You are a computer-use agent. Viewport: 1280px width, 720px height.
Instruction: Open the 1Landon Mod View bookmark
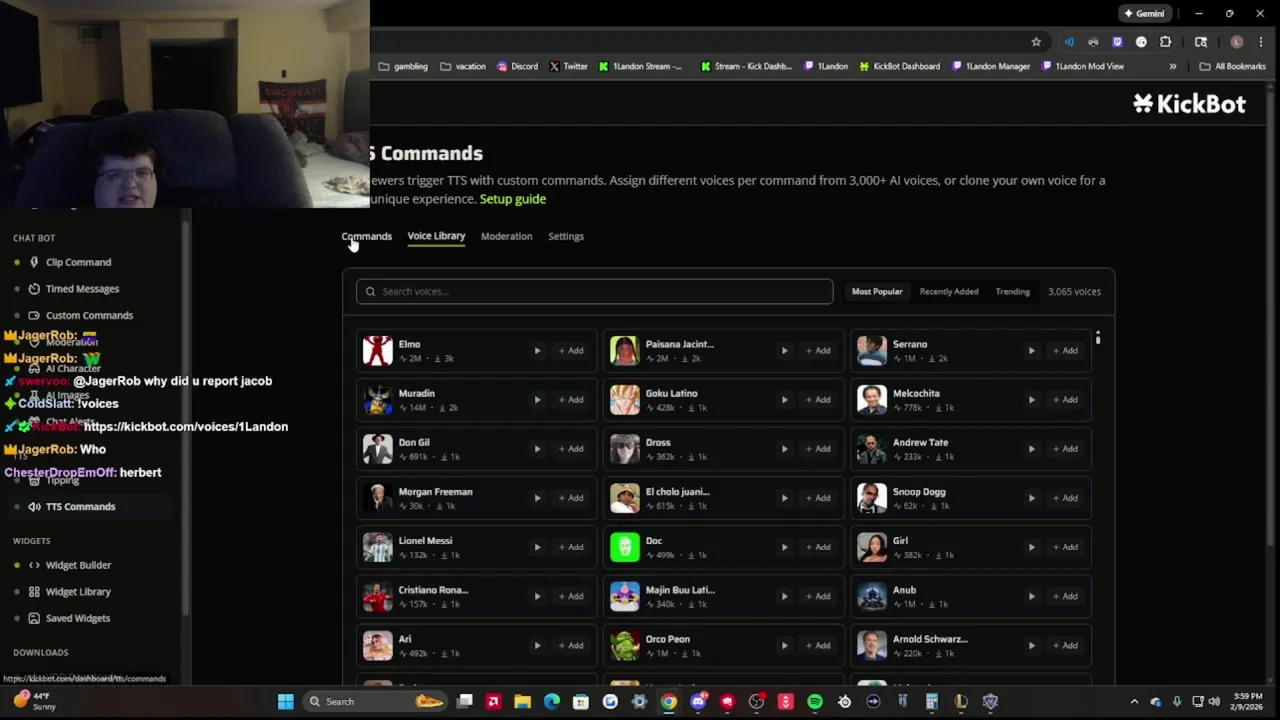(x=1083, y=67)
